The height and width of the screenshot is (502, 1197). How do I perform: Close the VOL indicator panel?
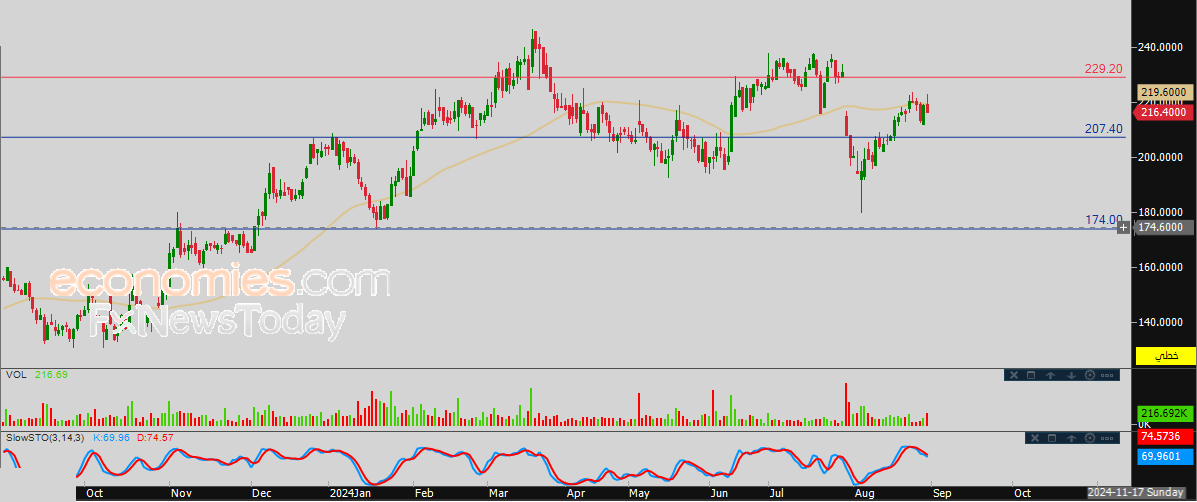pyautogui.click(x=1014, y=375)
